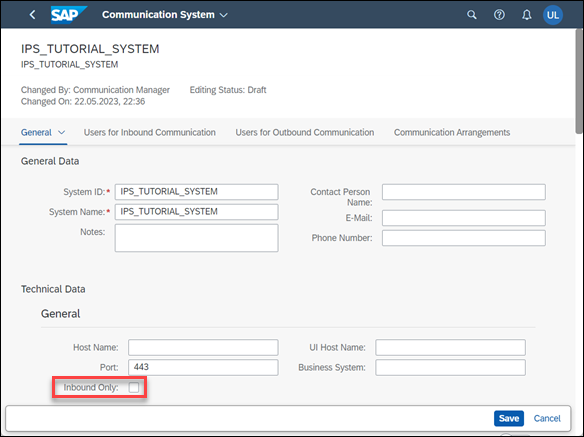
Task: Switch to Users for Inbound Communication tab
Action: click(x=149, y=132)
